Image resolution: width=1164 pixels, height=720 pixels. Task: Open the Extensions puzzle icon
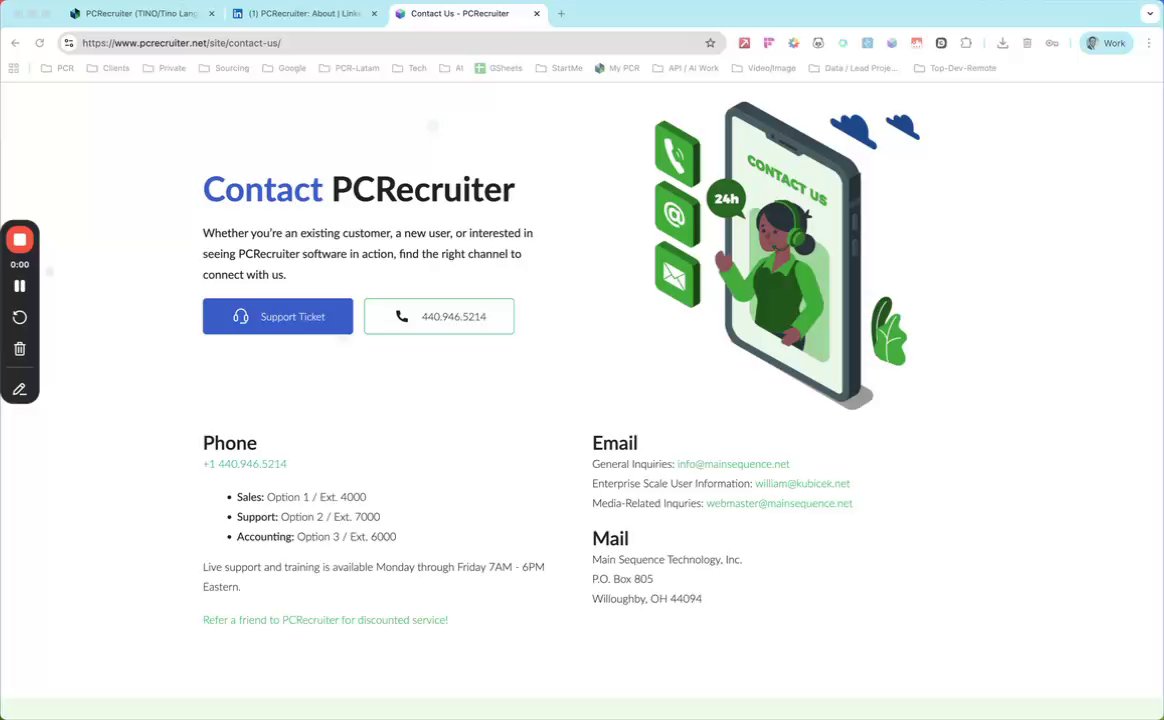pos(966,43)
